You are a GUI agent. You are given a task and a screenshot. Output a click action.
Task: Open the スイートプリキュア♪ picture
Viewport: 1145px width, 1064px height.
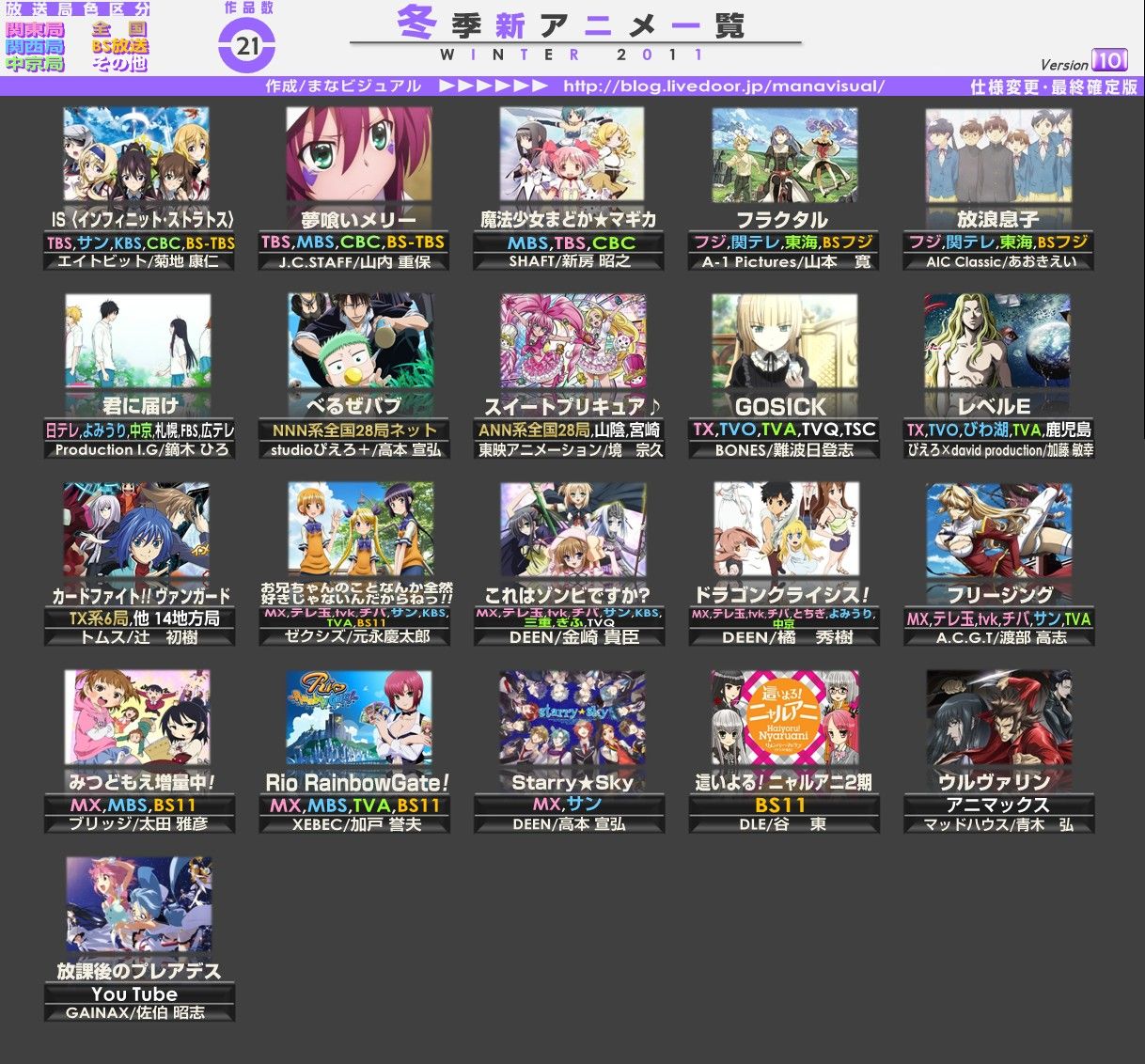pos(572,341)
